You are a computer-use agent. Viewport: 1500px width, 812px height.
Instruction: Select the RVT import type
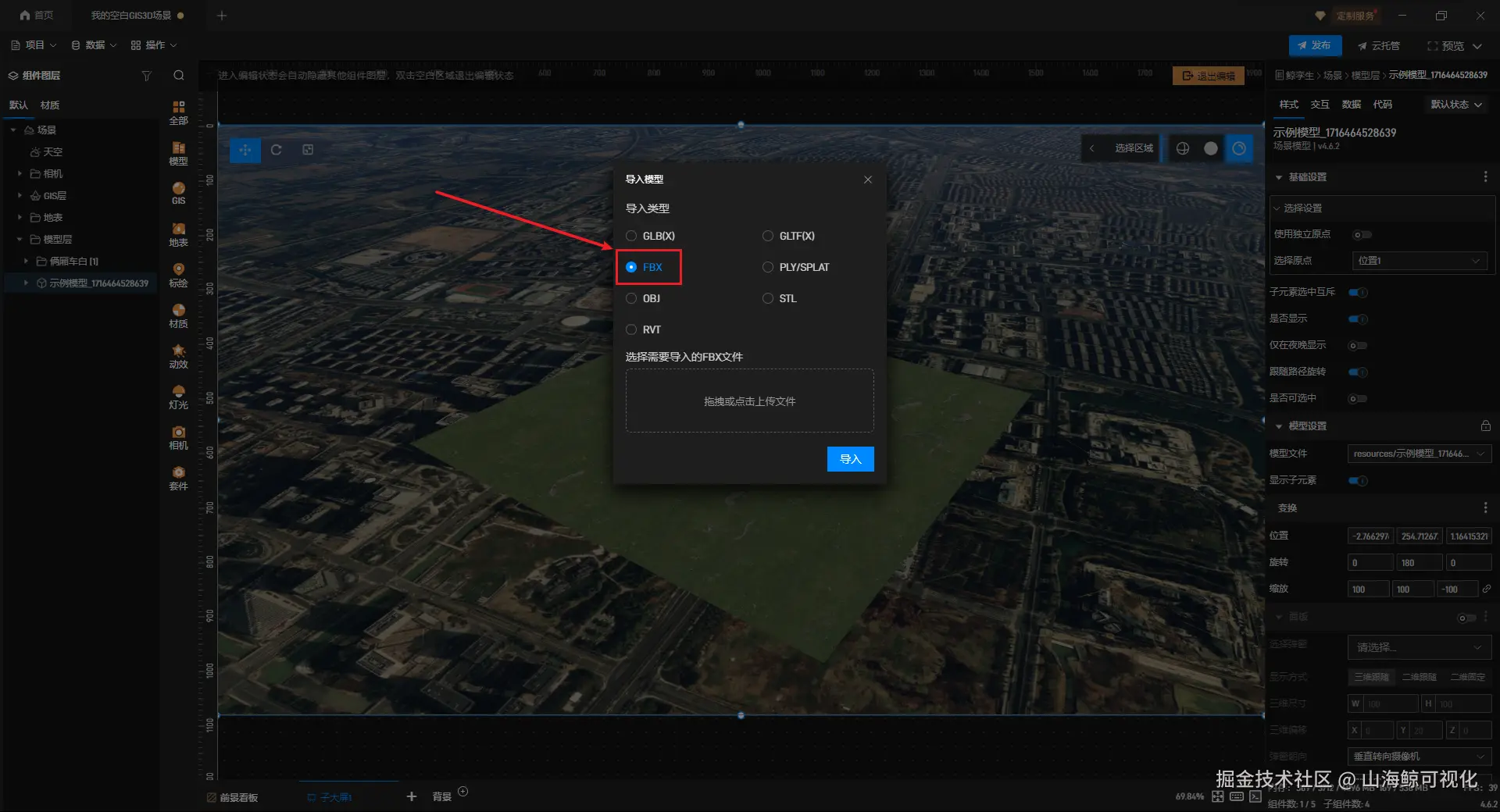(x=644, y=329)
